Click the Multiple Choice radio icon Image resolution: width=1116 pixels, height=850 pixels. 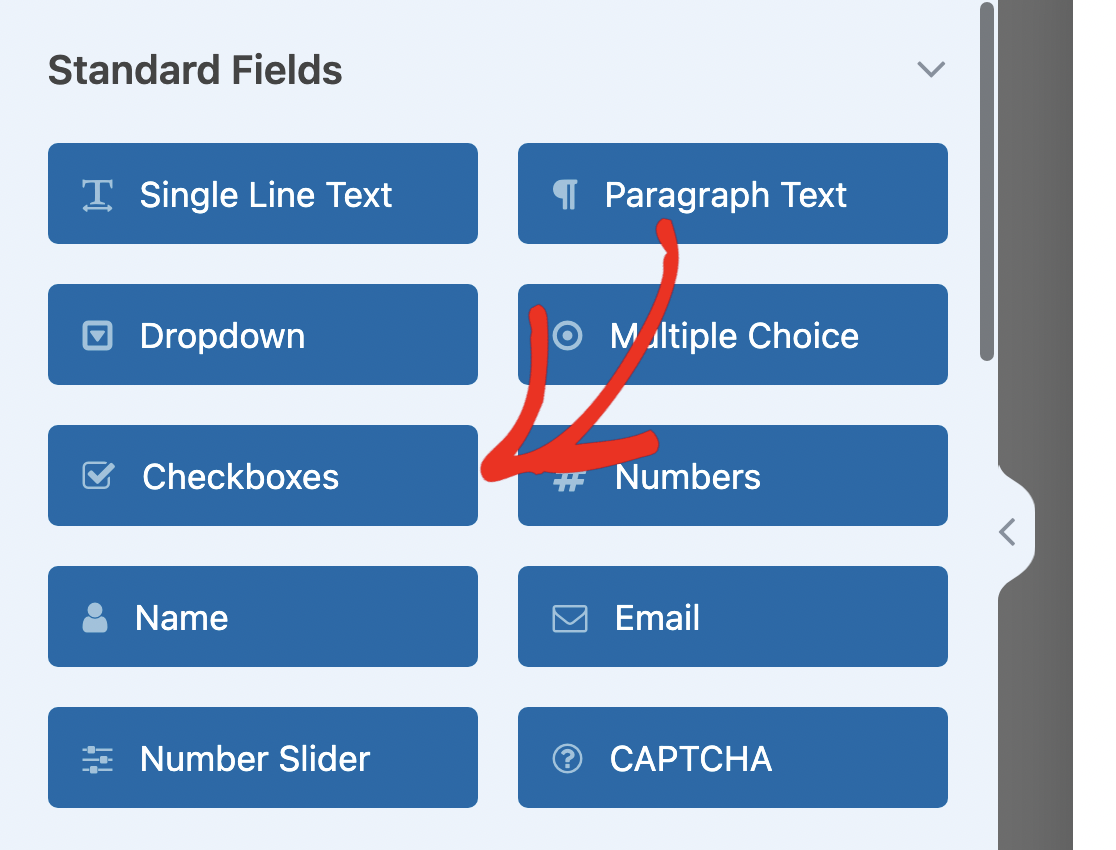567,336
